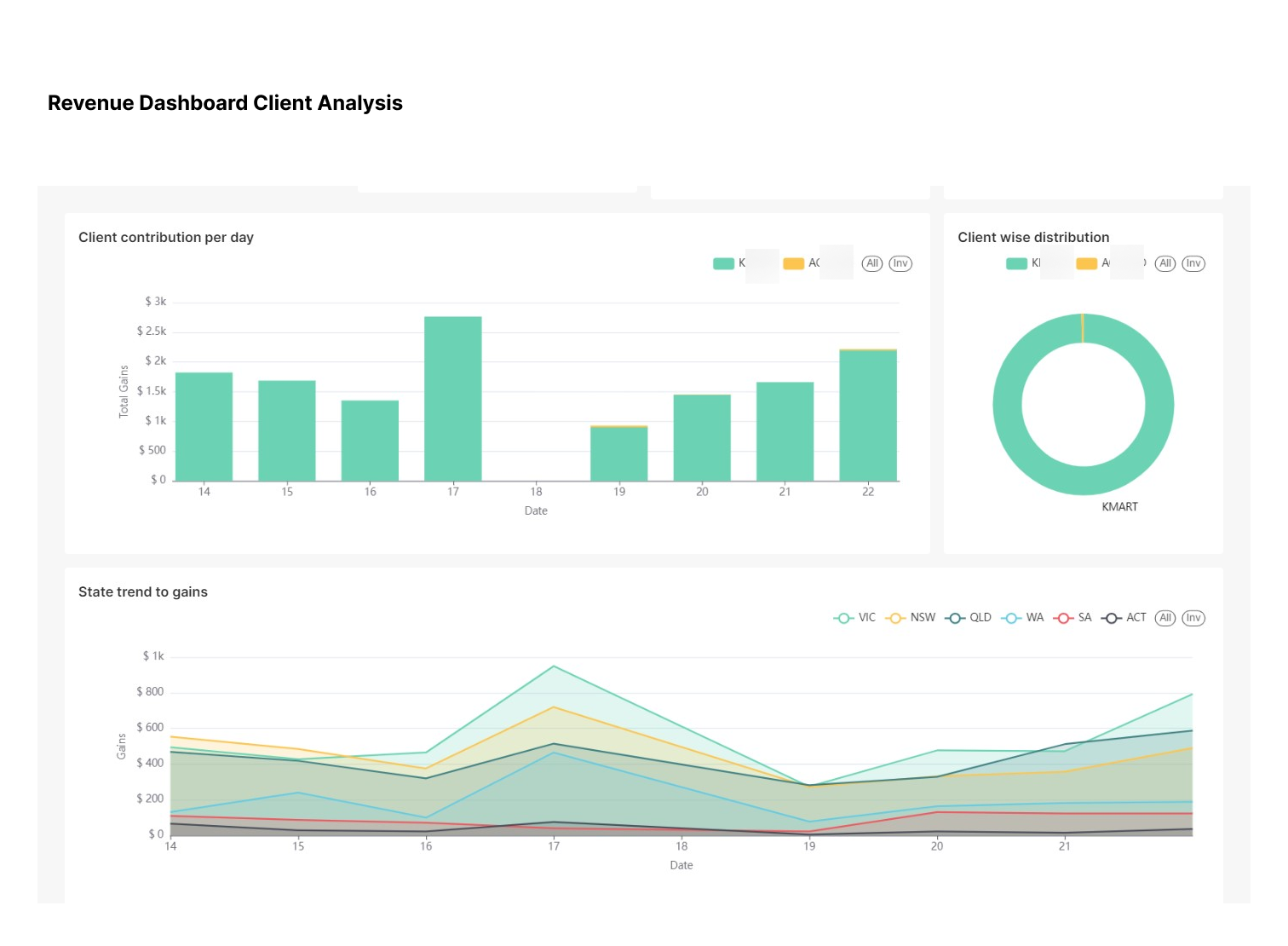Click the $ 400 label on state trend axis
The height and width of the screenshot is (946, 1288).
point(150,763)
